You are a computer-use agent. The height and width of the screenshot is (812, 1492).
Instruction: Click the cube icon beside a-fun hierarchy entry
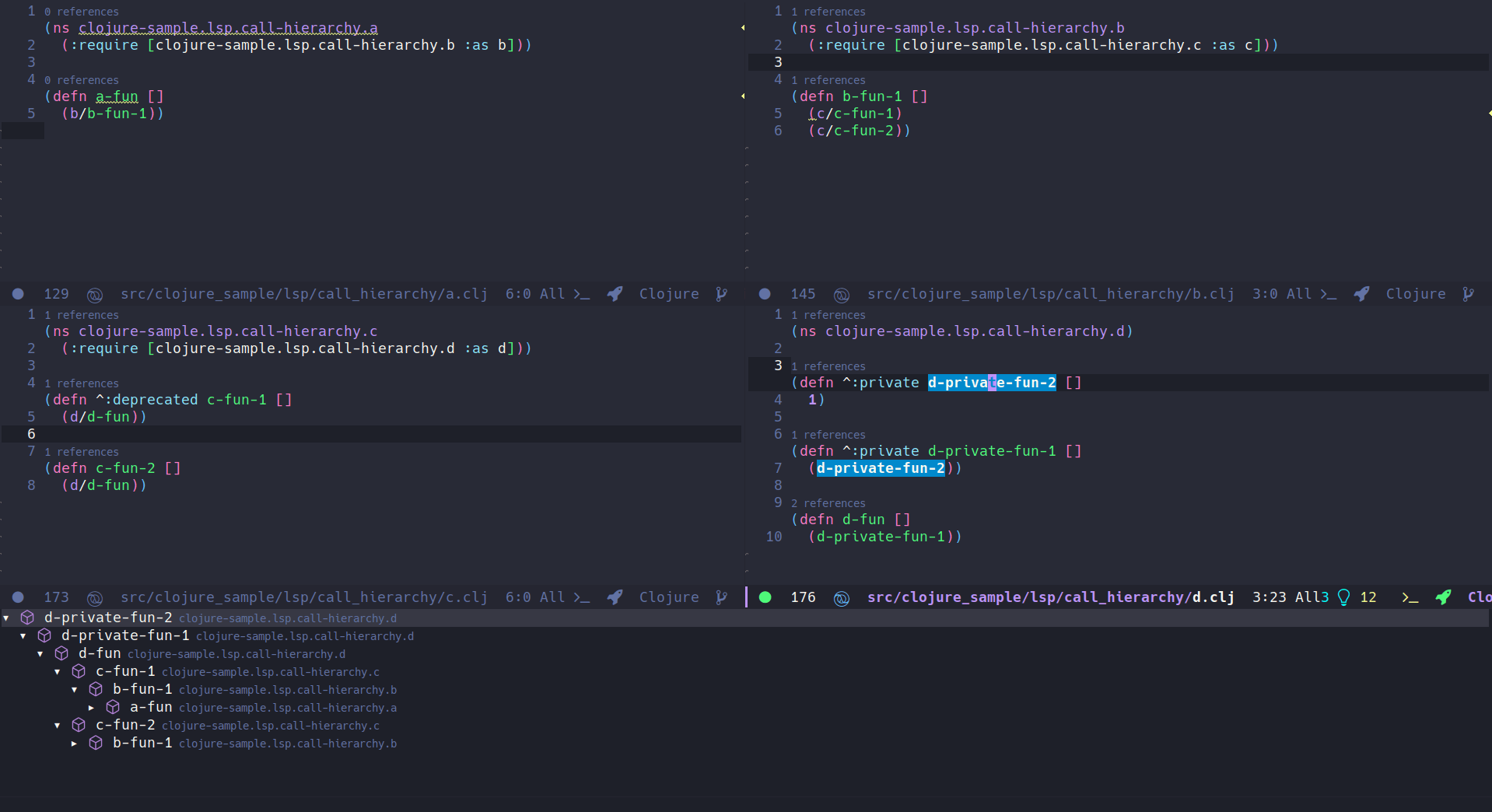(x=113, y=707)
